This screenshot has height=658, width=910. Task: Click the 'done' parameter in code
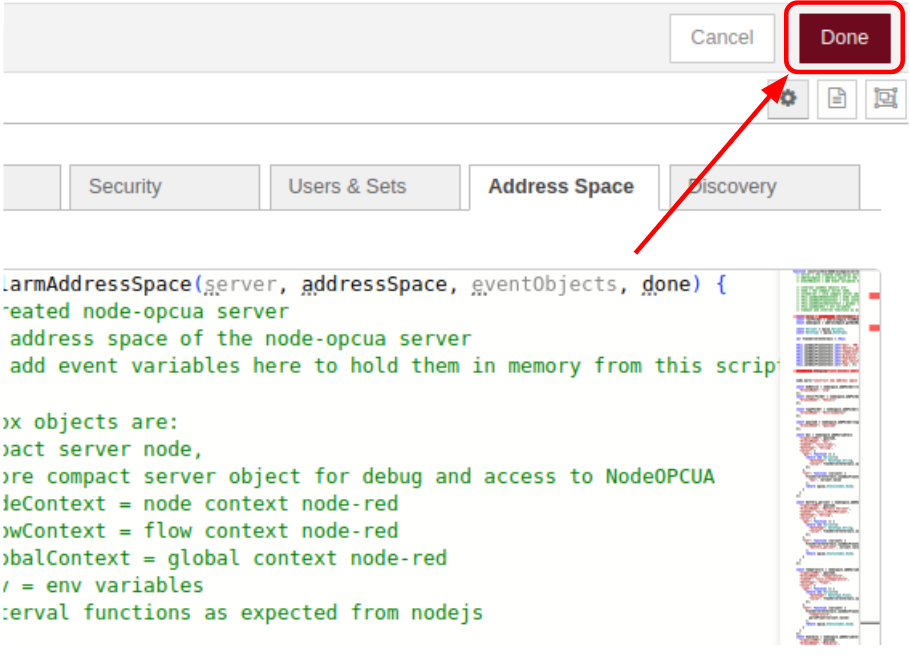[x=666, y=284]
